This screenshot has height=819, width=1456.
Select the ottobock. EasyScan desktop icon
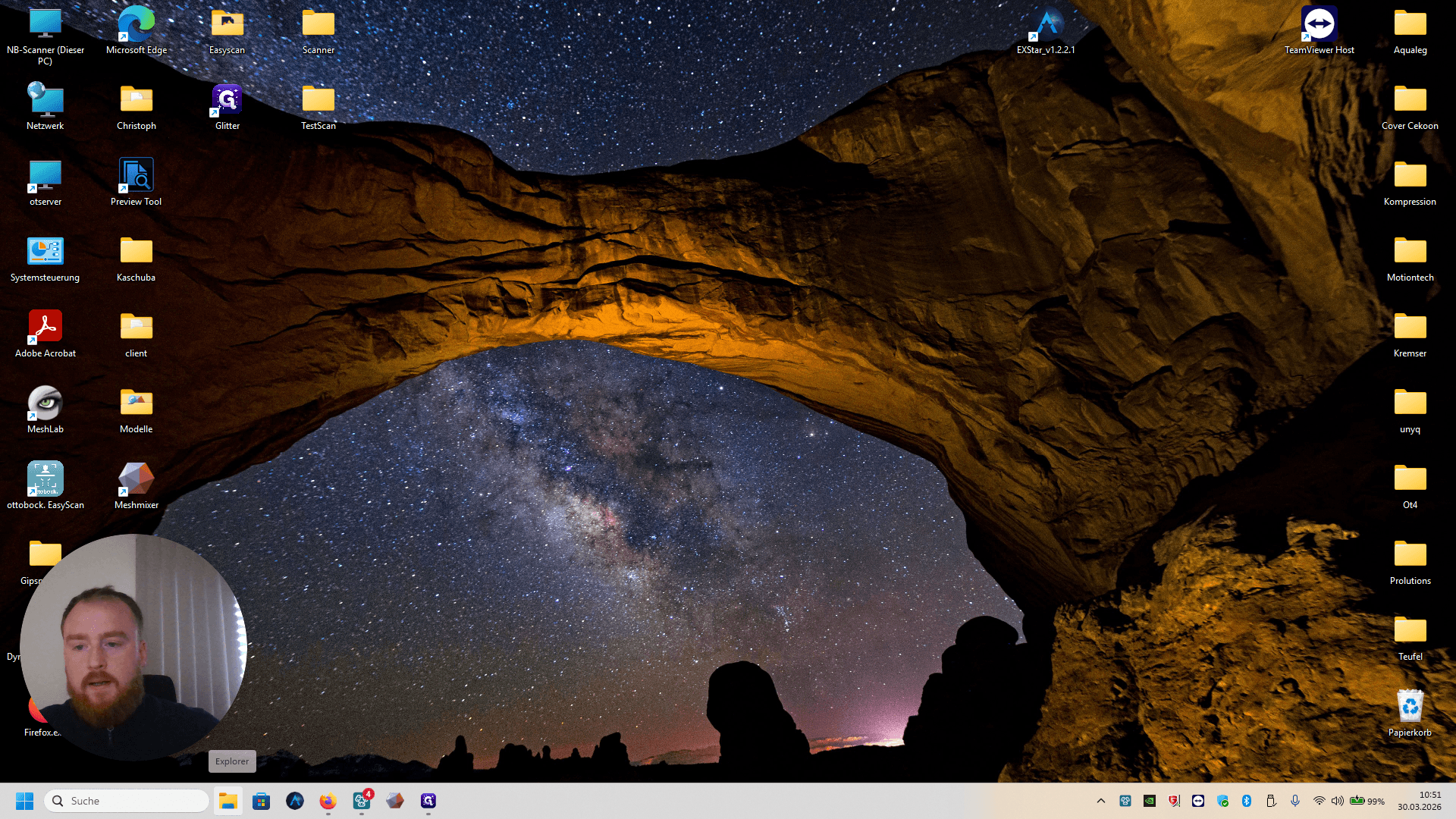45,486
